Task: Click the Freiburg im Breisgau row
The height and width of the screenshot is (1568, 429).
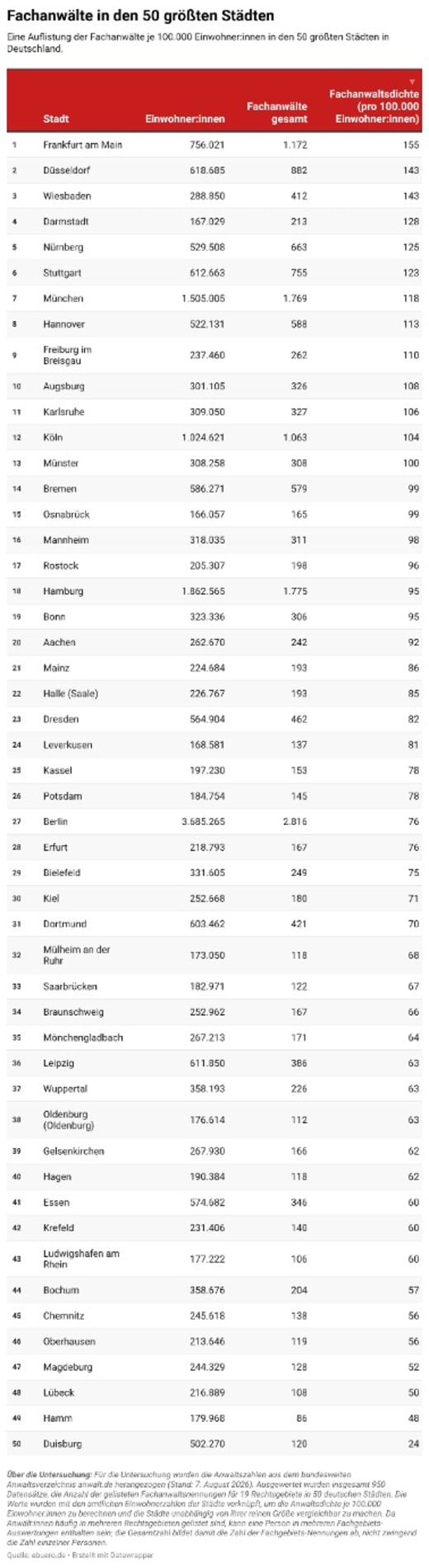Action: pyautogui.click(x=214, y=356)
